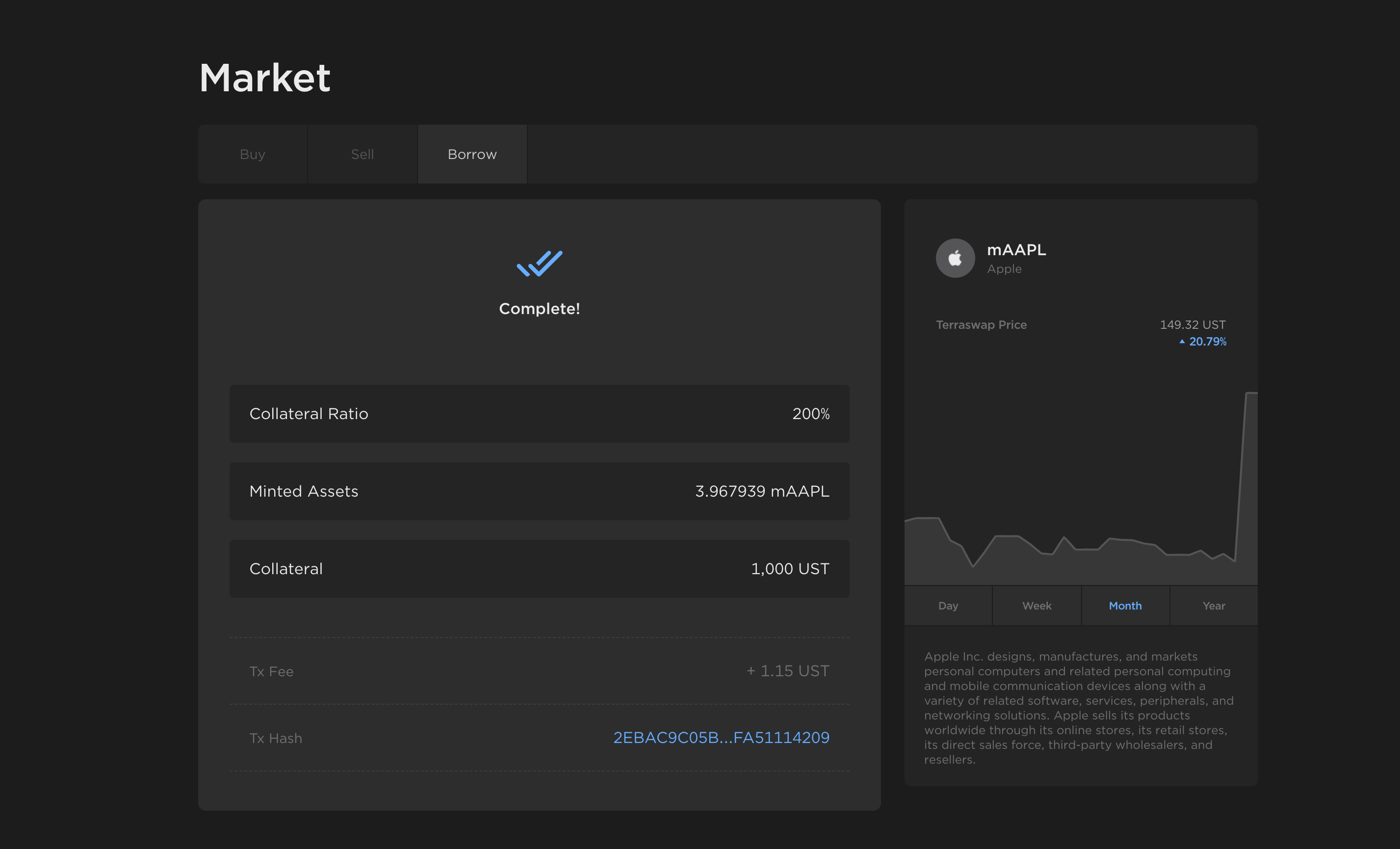Click the blue double-checkmark complete icon
1400x849 pixels.
point(539,263)
